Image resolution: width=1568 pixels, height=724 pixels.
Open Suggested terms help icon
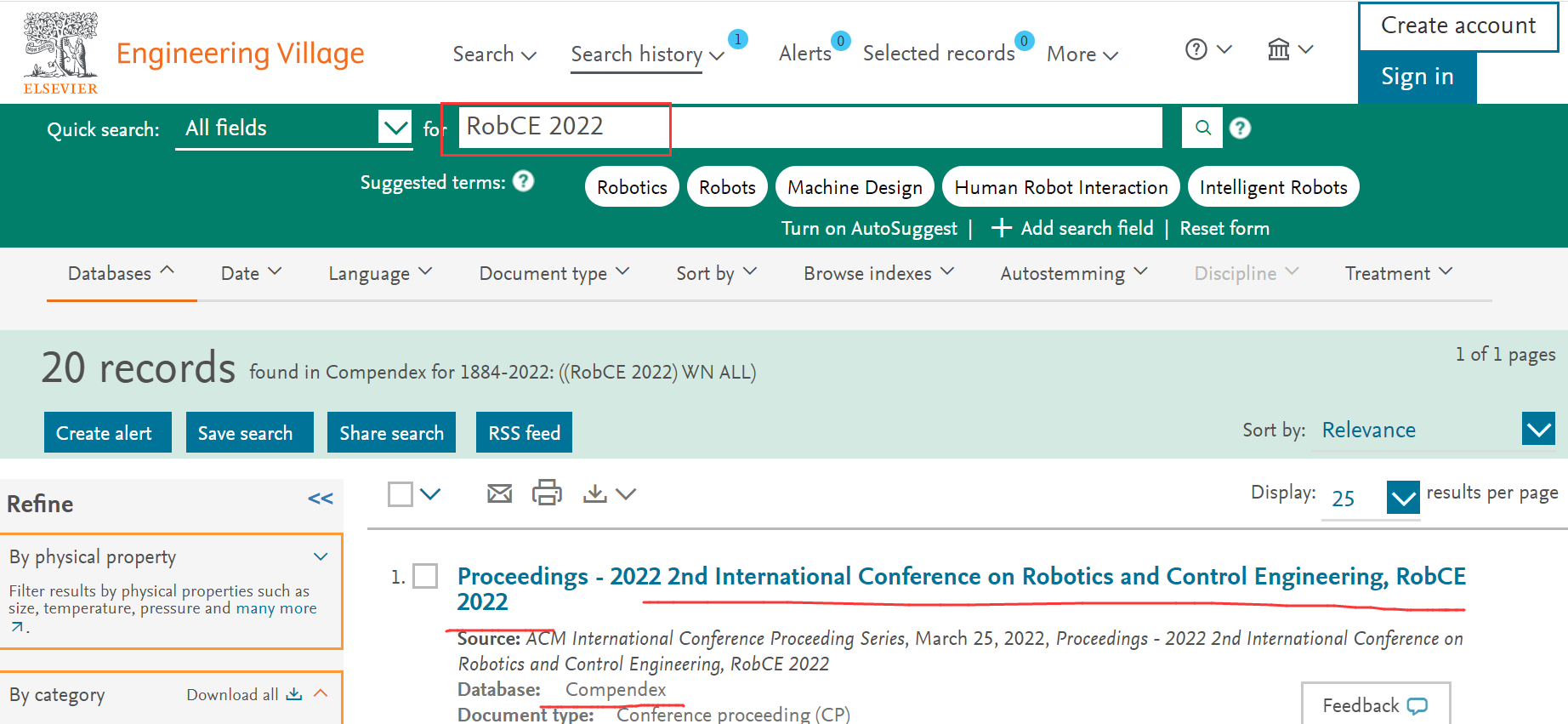(524, 181)
